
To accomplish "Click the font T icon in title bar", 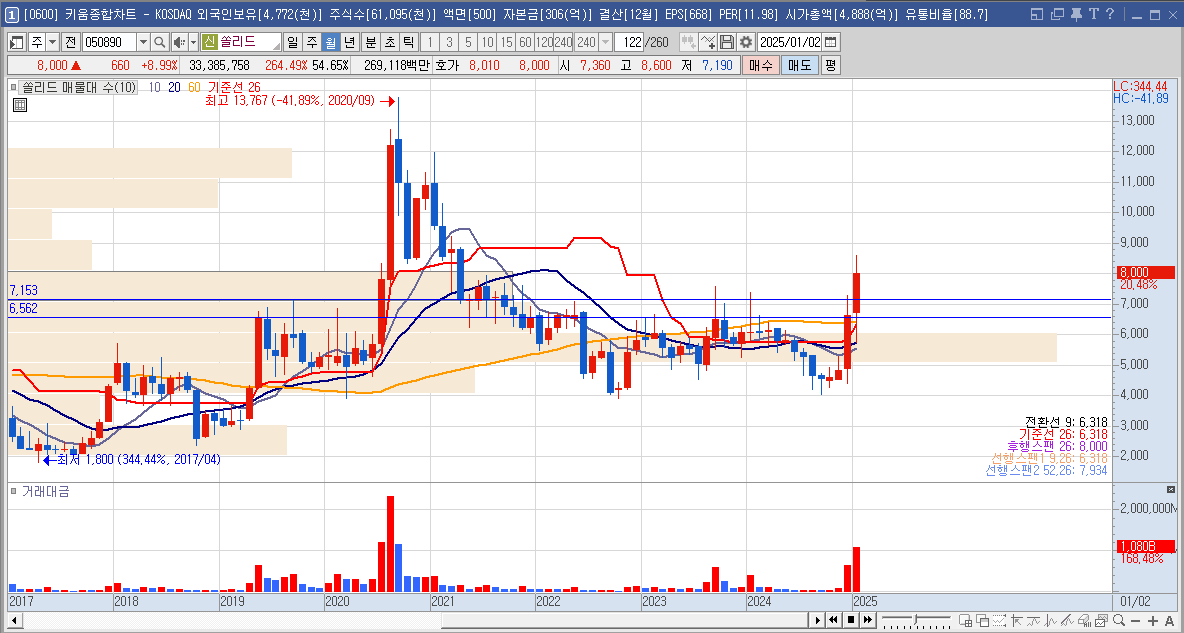I will (1093, 14).
